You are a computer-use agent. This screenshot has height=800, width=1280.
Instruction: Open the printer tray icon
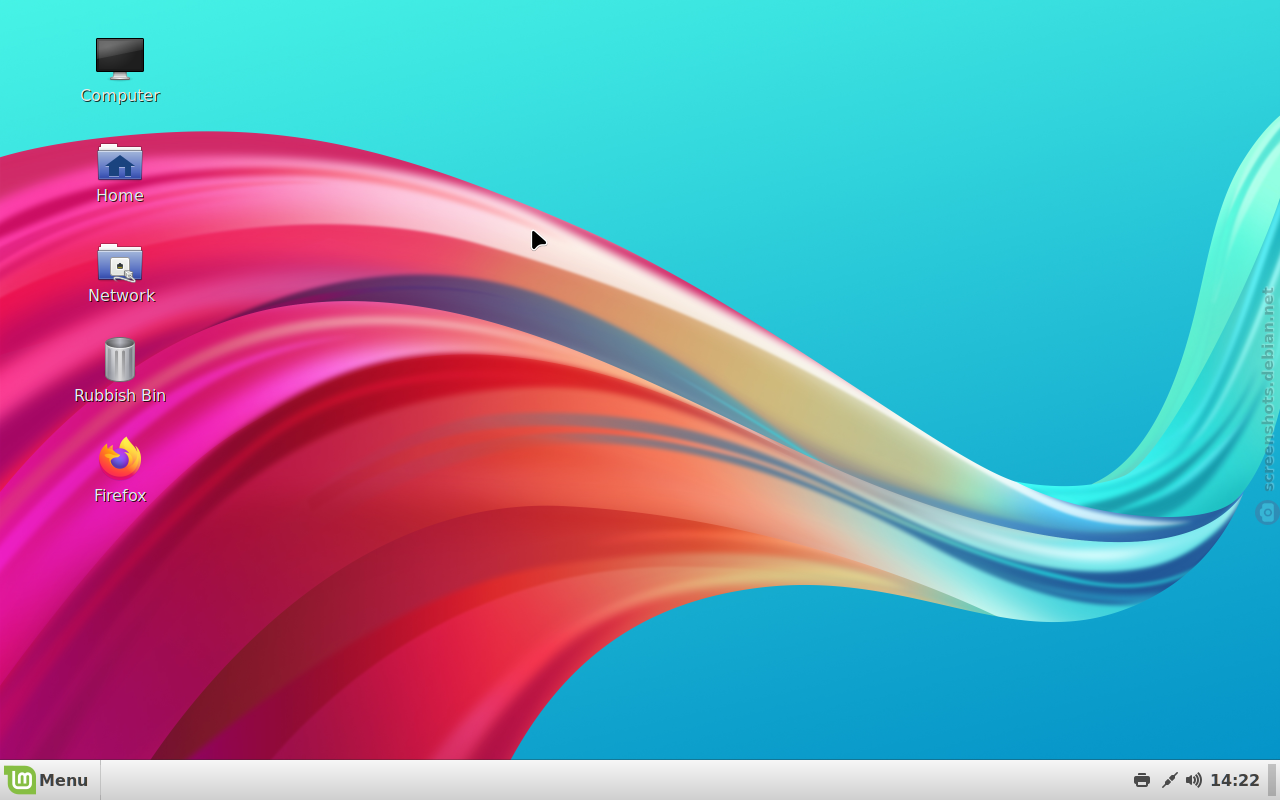1142,780
